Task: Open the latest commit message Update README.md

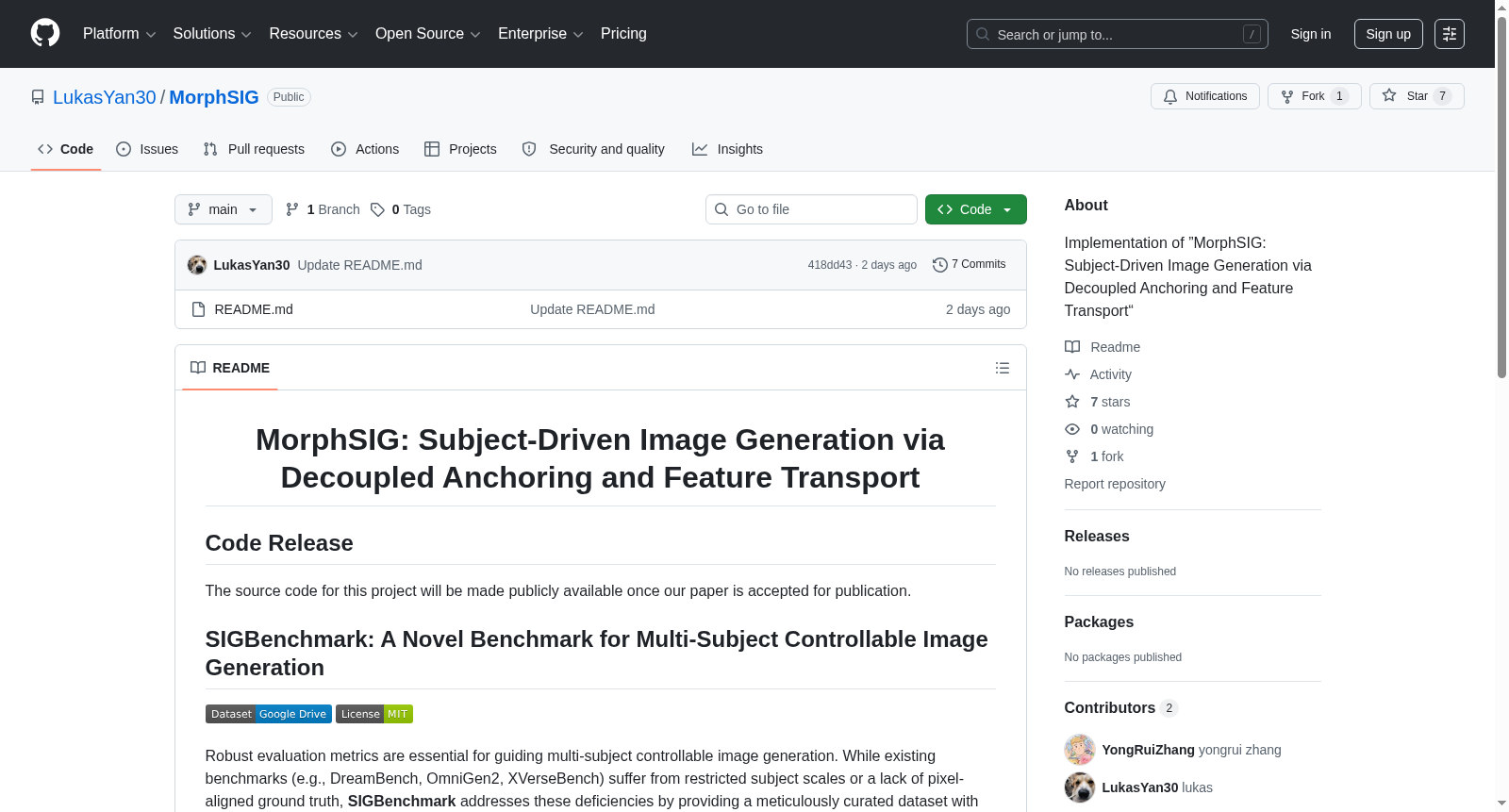Action: pos(359,265)
